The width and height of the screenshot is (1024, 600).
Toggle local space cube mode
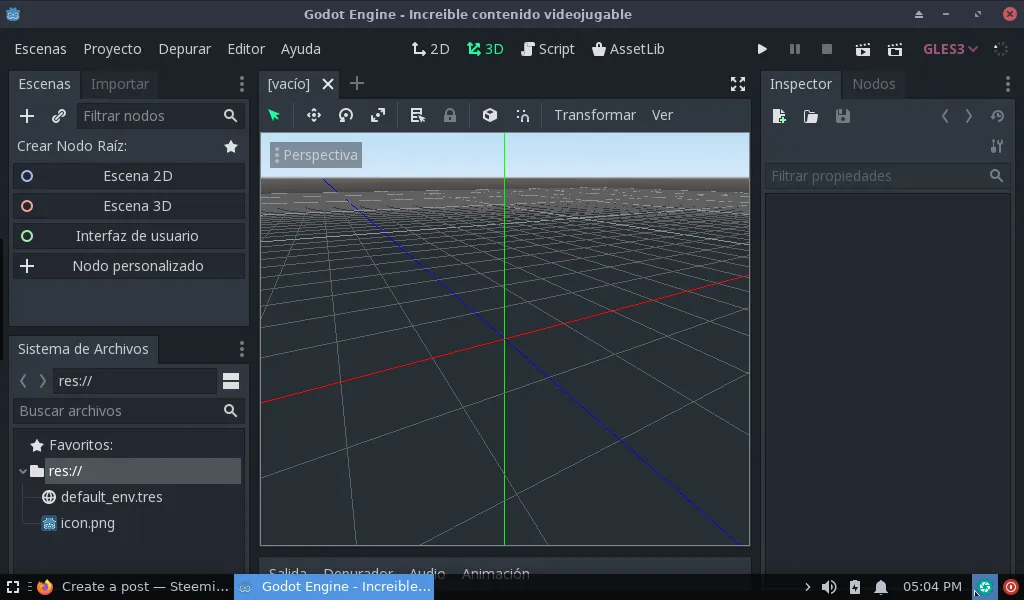click(x=490, y=116)
